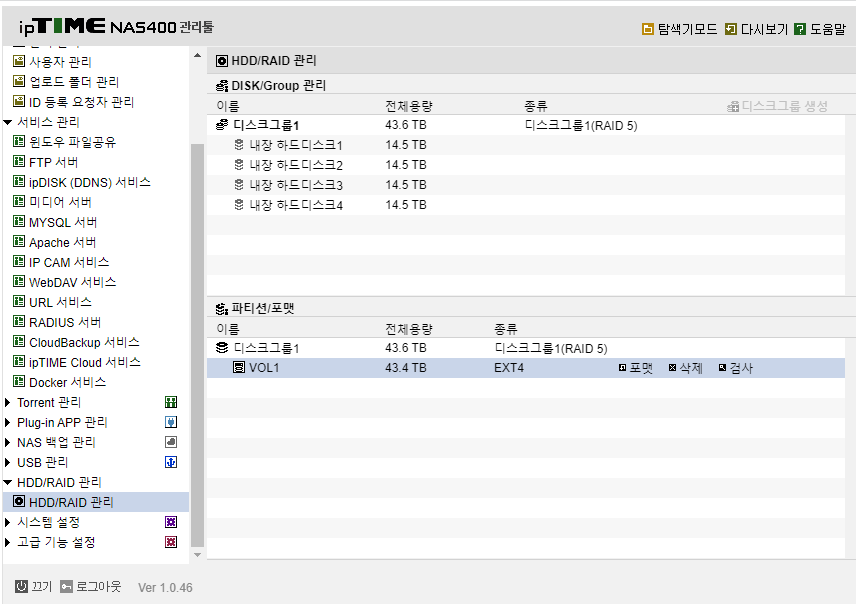Click the ID 등록 요청자 관리 icon

pyautogui.click(x=19, y=102)
